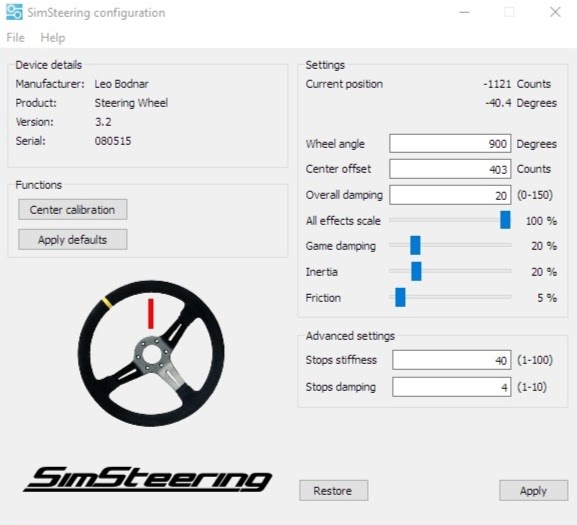Screen dimensions: 577x525
Task: Close the SimSteering configuration window
Action: [x=555, y=12]
